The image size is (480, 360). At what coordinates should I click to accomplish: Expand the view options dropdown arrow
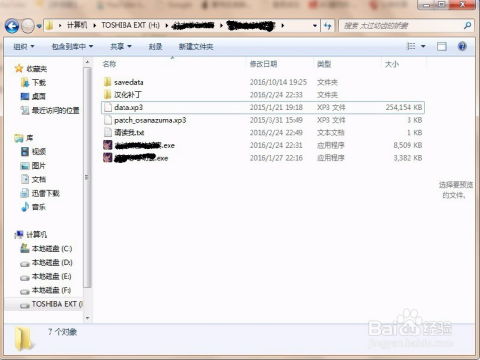[423, 46]
